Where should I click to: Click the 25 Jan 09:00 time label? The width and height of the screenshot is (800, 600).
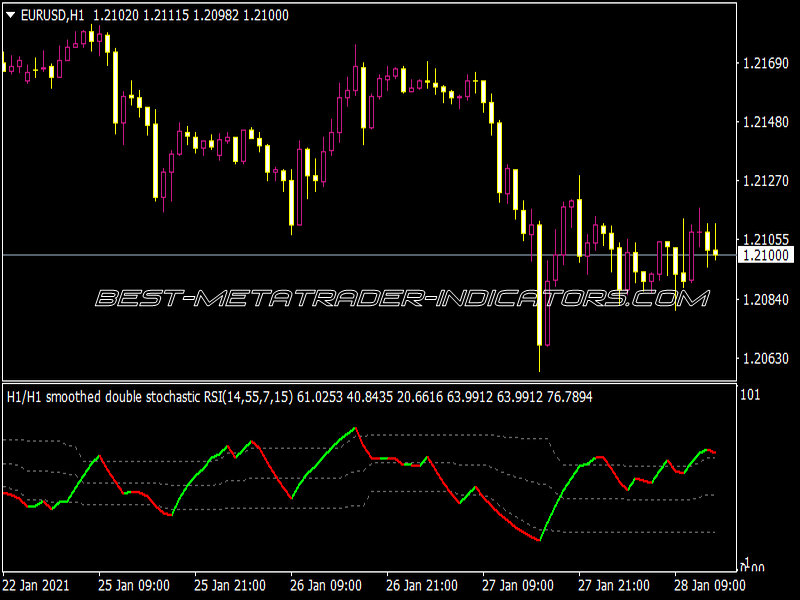134,585
